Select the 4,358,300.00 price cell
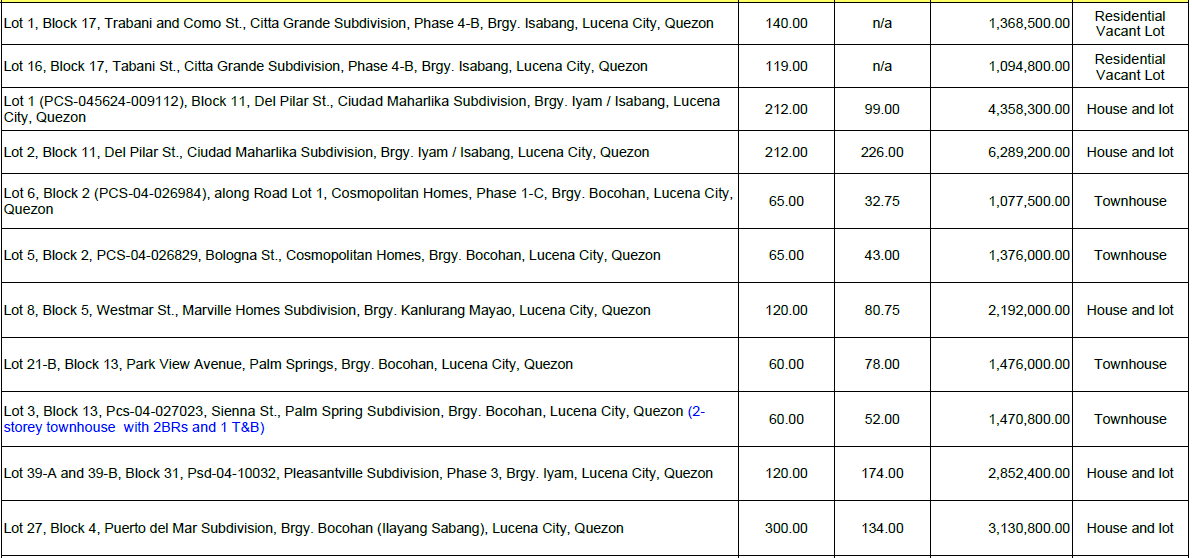The width and height of the screenshot is (1192, 558). pyautogui.click(x=1028, y=109)
